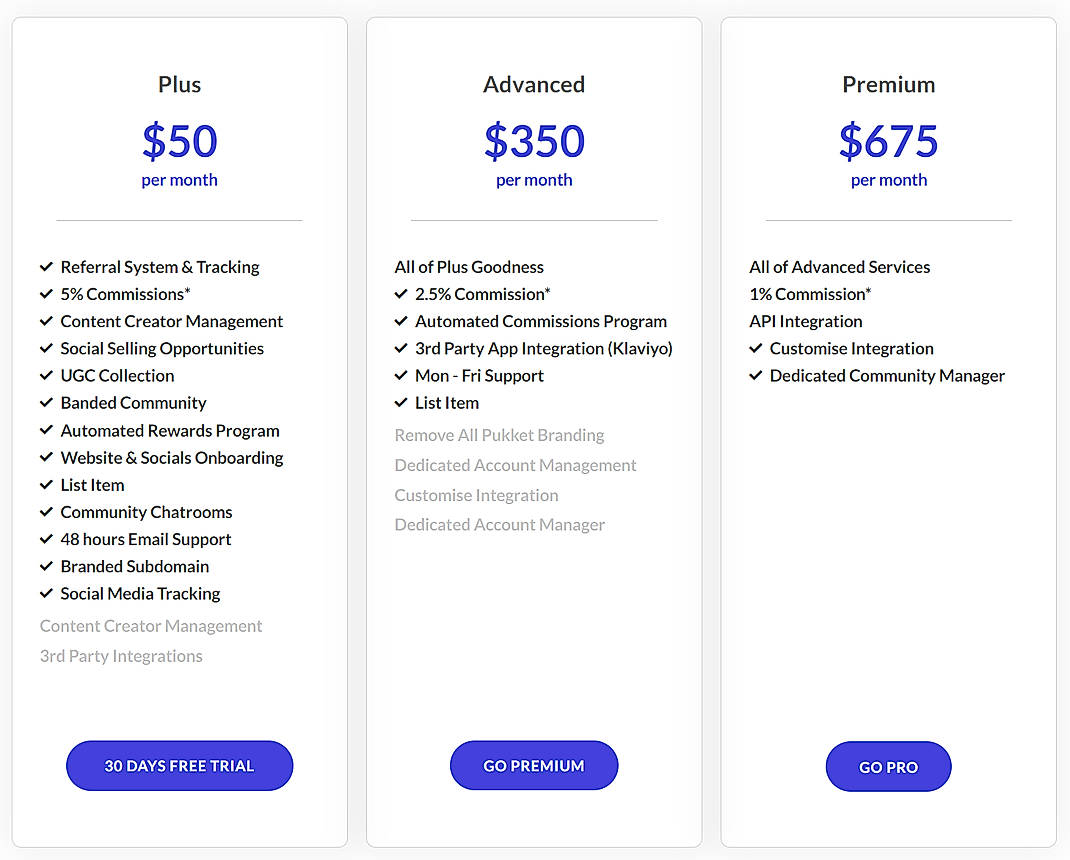
Task: Click the checkmark beside Automated Rewards Program
Action: tap(46, 430)
